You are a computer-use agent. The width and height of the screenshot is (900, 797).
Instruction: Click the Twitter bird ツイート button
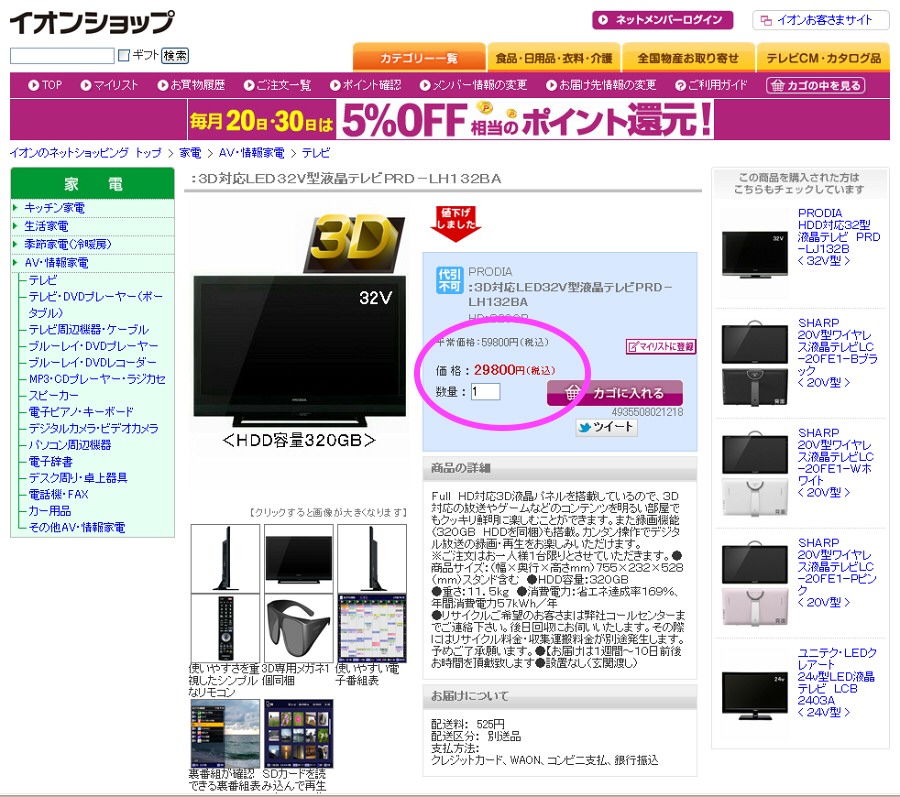tap(606, 427)
